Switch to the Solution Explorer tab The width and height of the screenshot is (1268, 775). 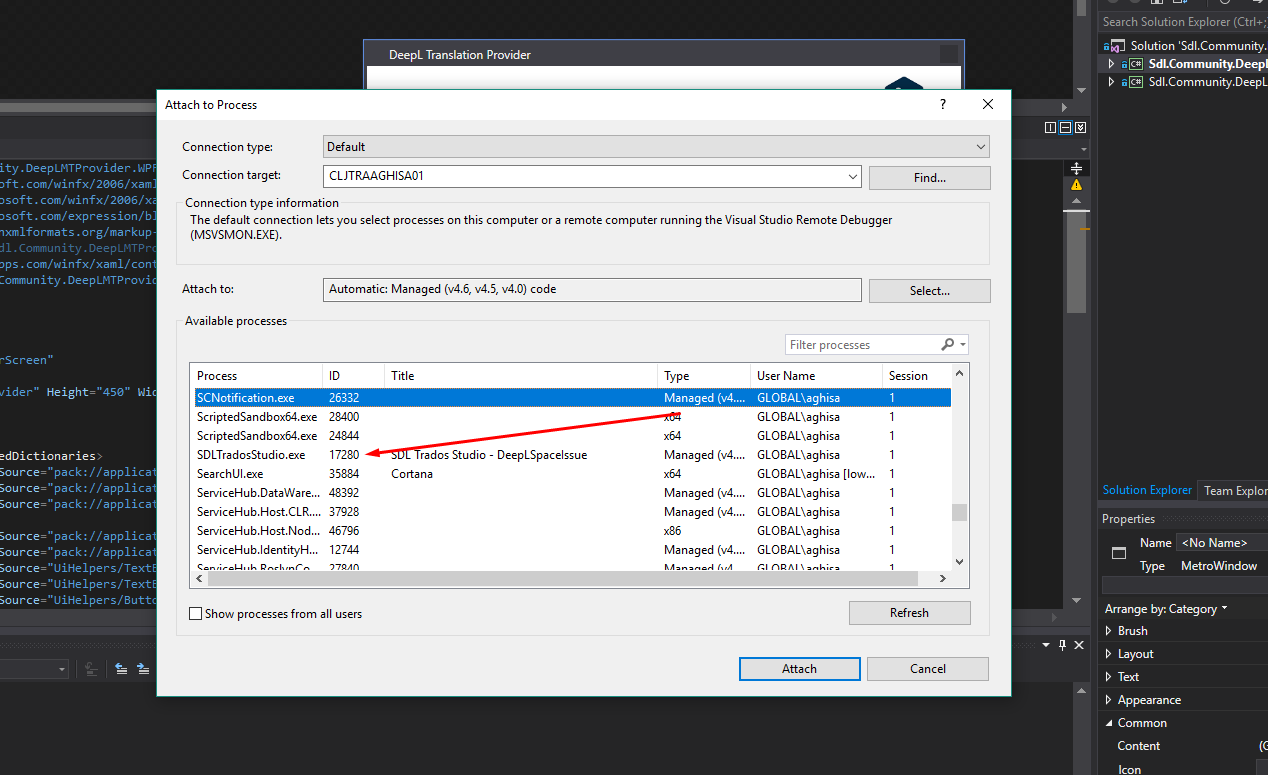[1147, 490]
